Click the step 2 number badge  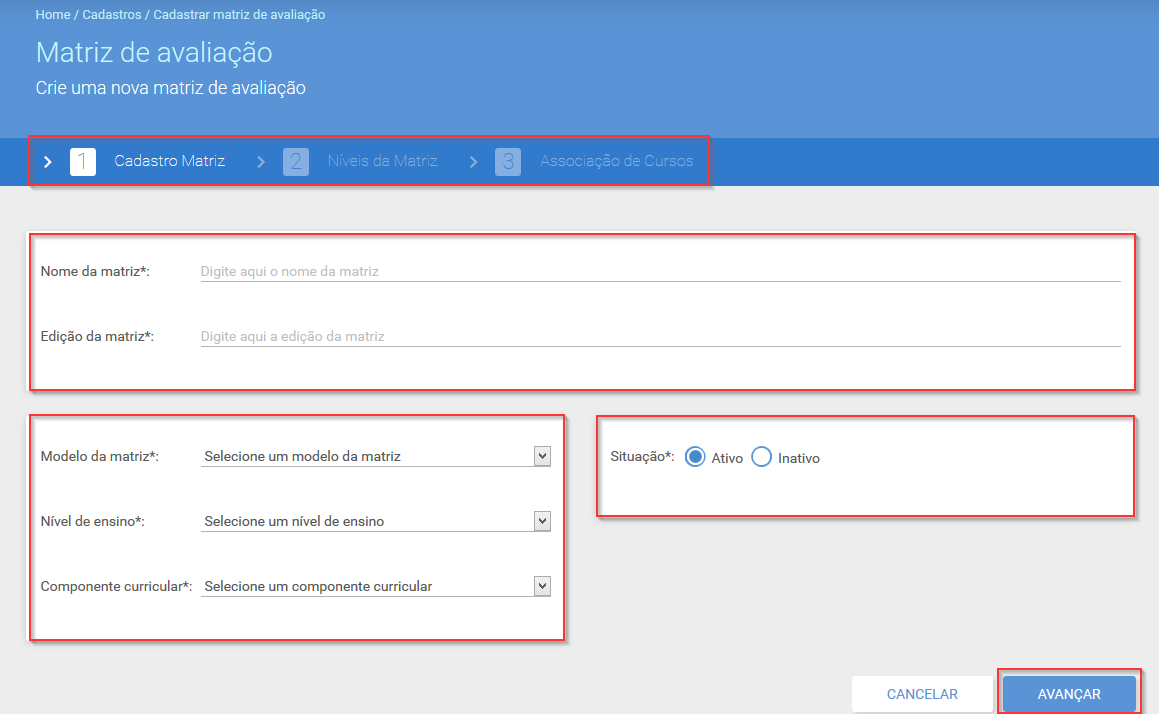296,161
